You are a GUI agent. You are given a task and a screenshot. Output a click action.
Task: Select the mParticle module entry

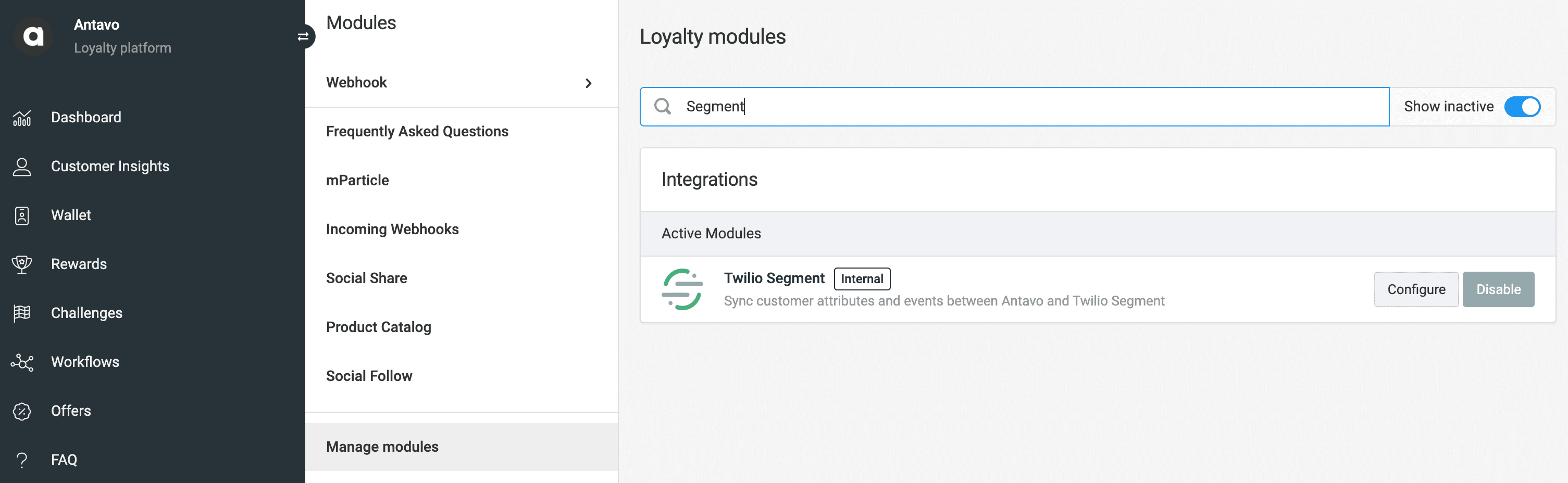(358, 180)
